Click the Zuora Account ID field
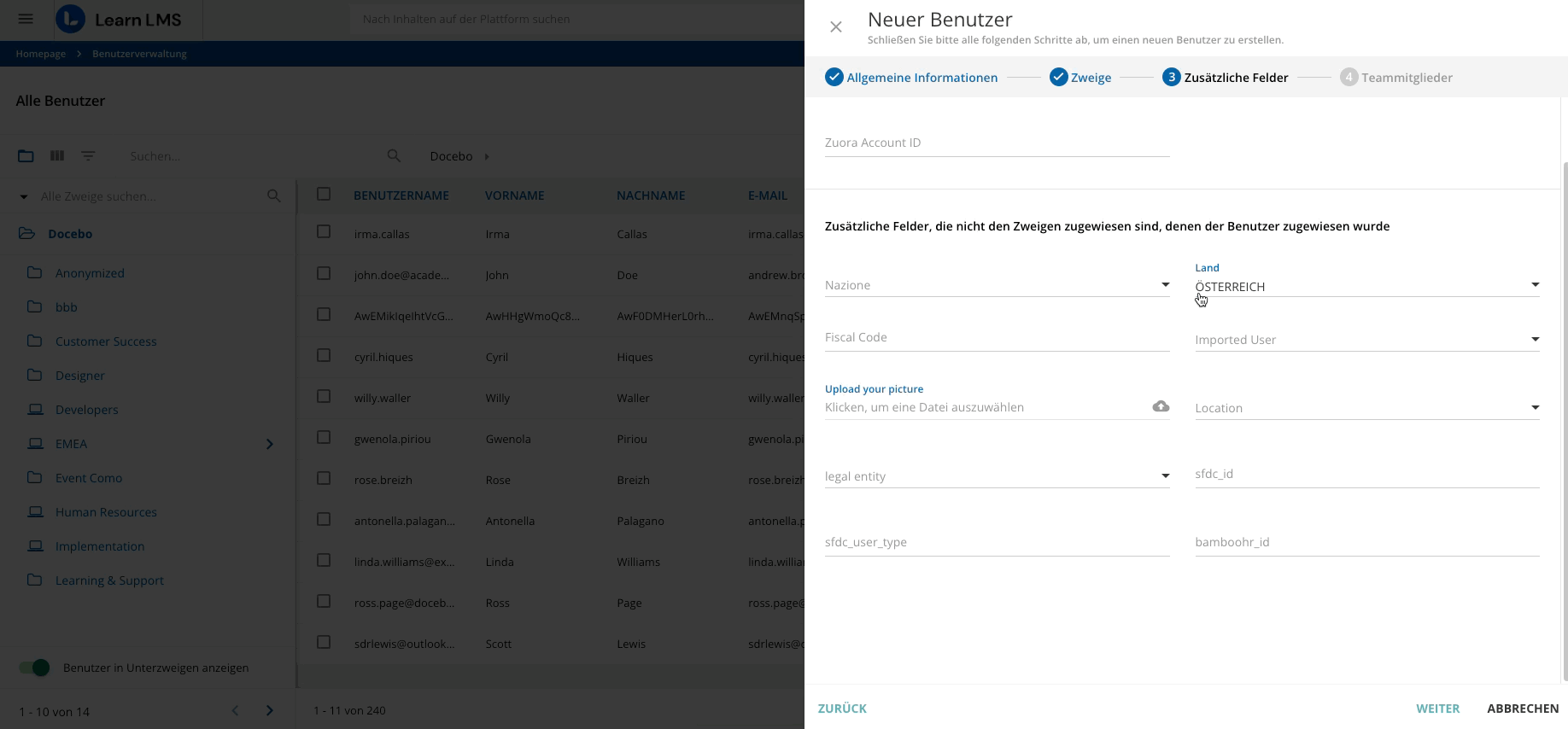 [x=996, y=143]
